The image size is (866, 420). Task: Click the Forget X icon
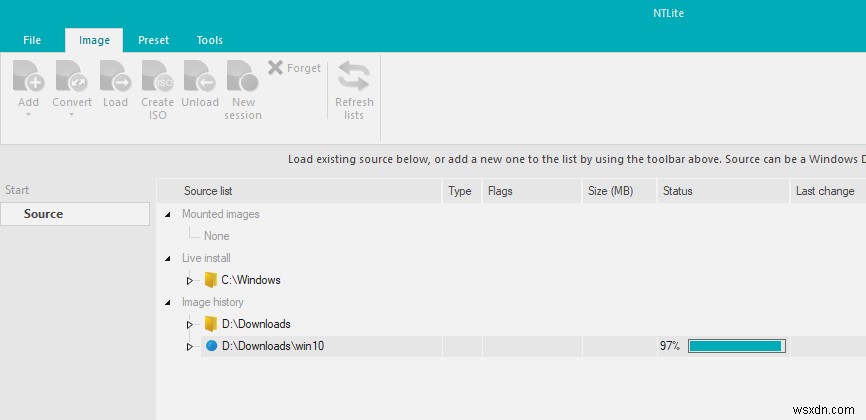(275, 67)
